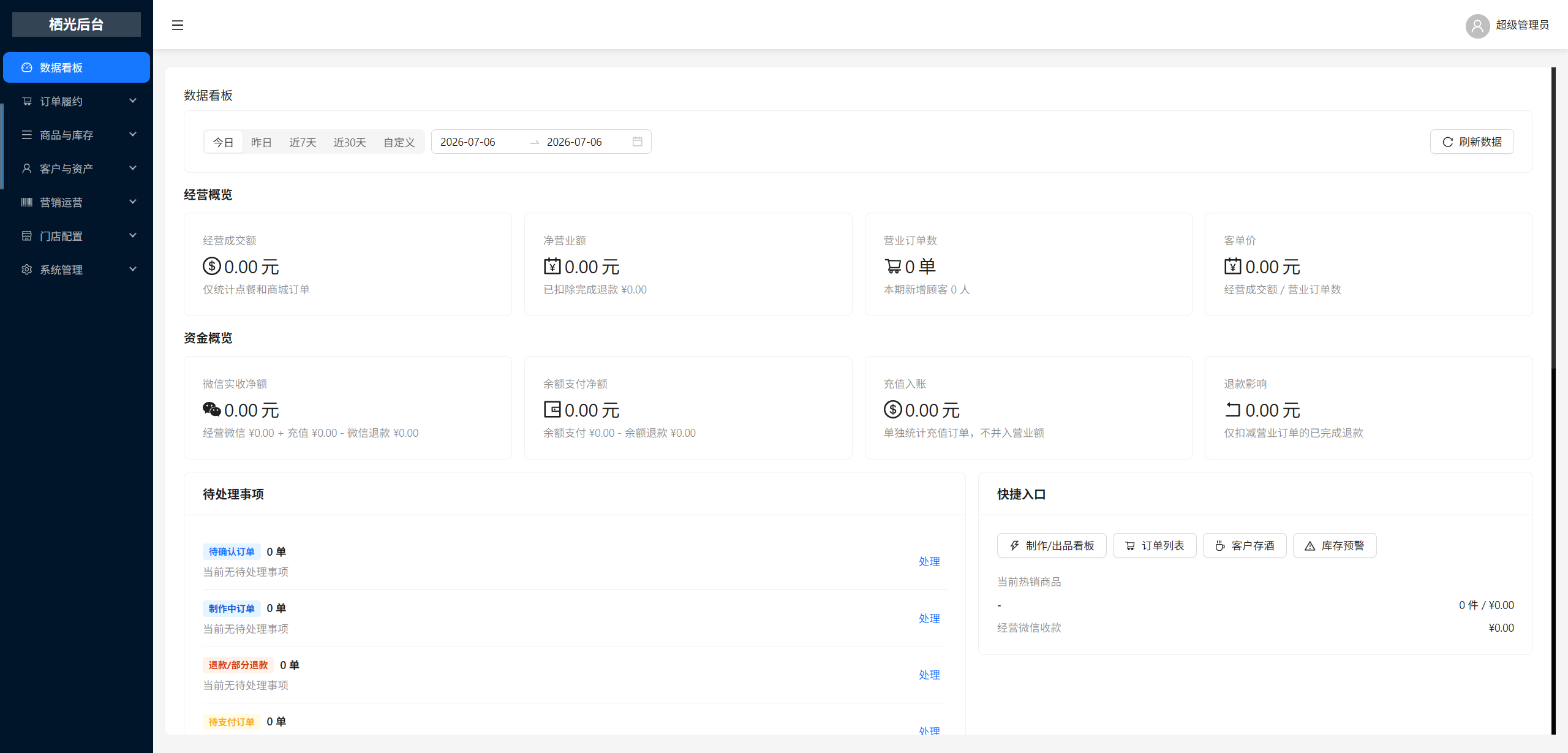Select the 昨日 date range option
Image resolution: width=1568 pixels, height=753 pixels.
262,142
